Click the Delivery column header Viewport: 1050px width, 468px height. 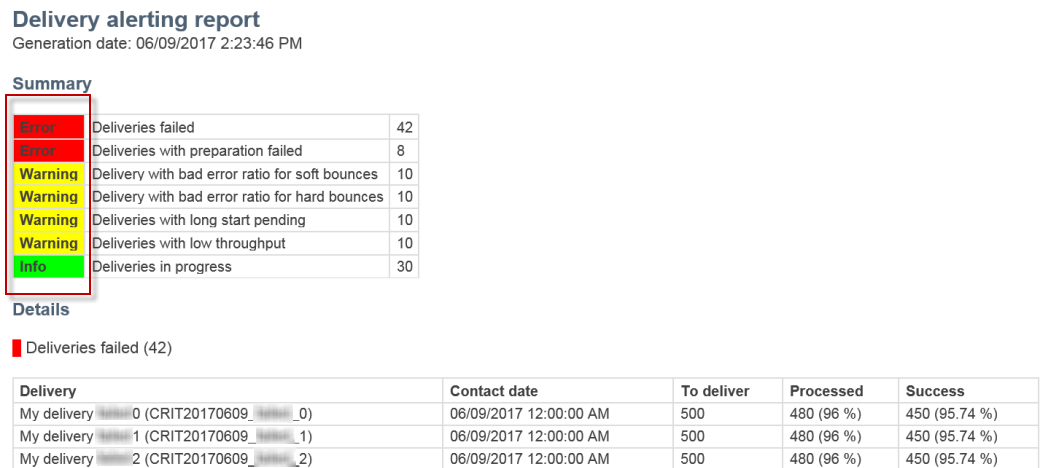click(x=48, y=391)
